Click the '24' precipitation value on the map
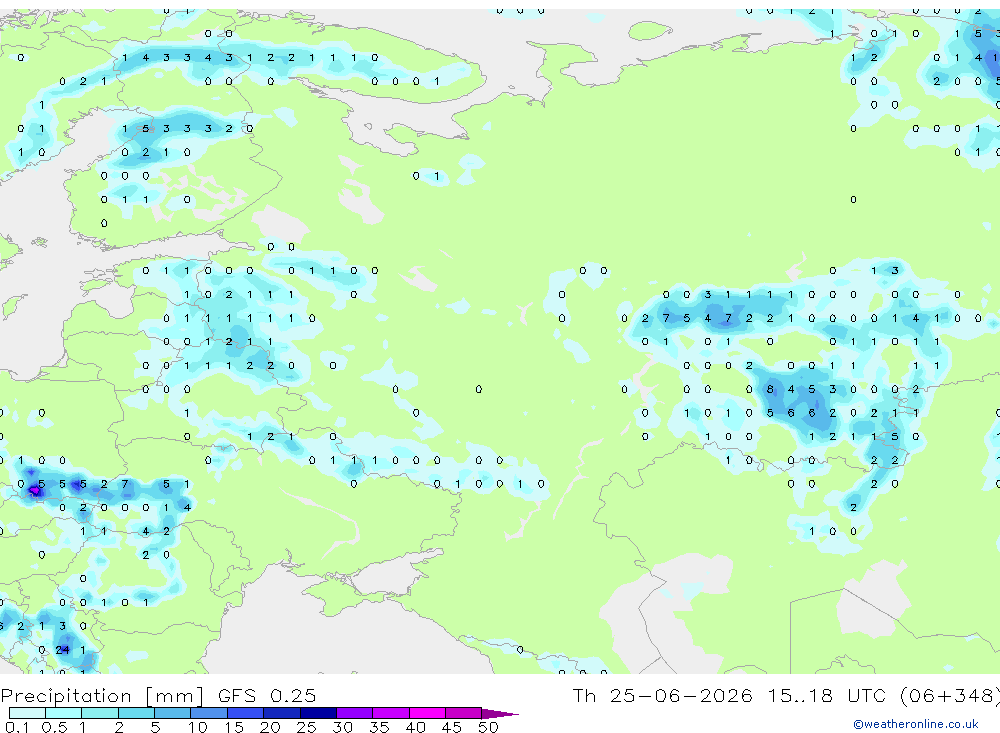The width and height of the screenshot is (1000, 733). (x=62, y=649)
